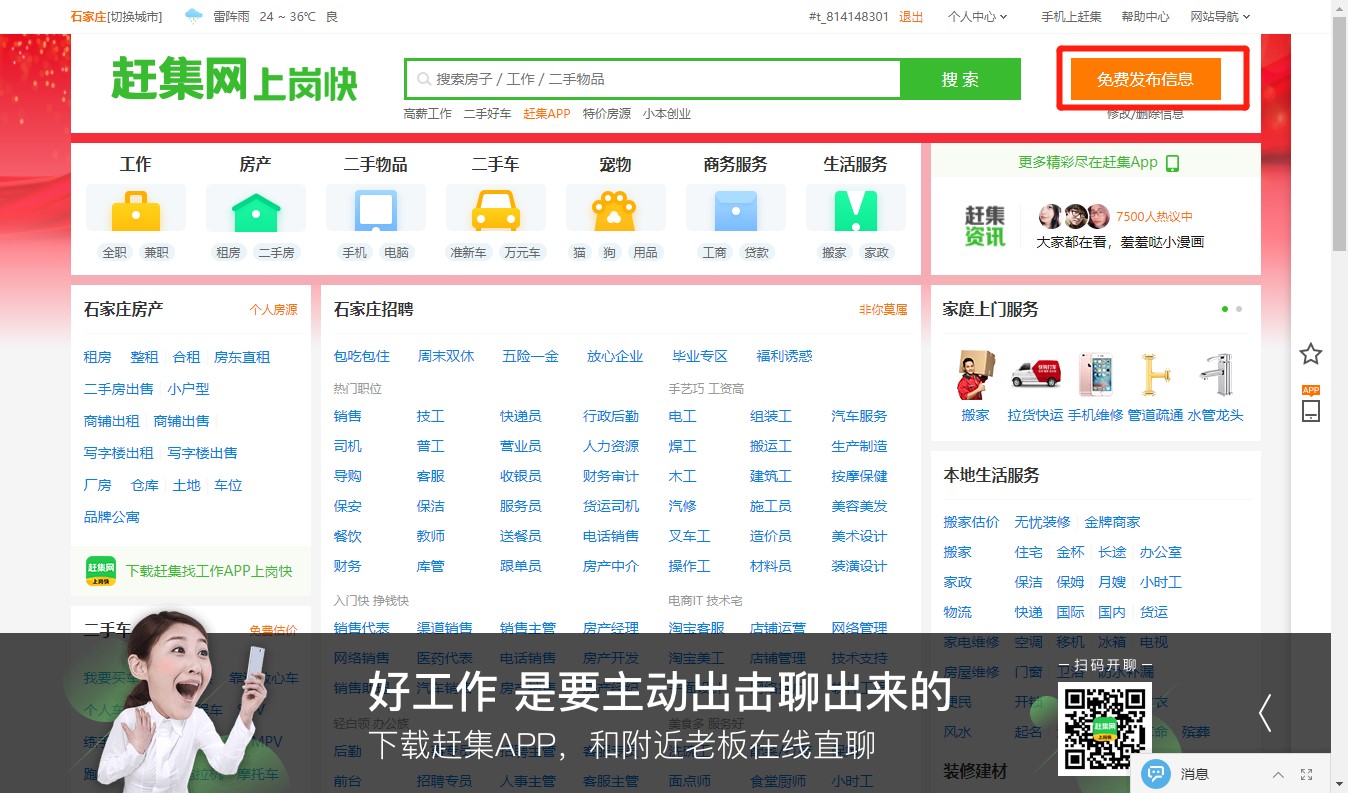This screenshot has width=1348, height=793.
Task: Click the 大家都在看,羞羞哒小漫画 headline
Action: point(1120,241)
